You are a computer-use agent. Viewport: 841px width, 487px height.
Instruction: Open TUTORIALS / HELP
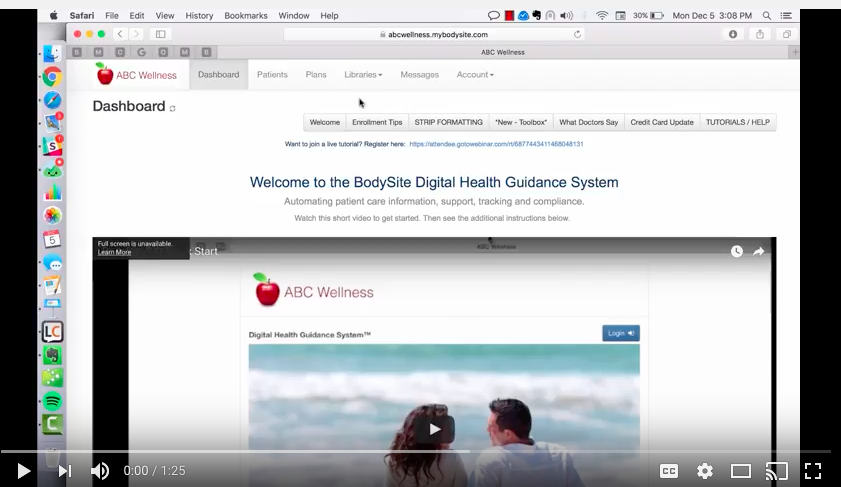click(x=737, y=122)
